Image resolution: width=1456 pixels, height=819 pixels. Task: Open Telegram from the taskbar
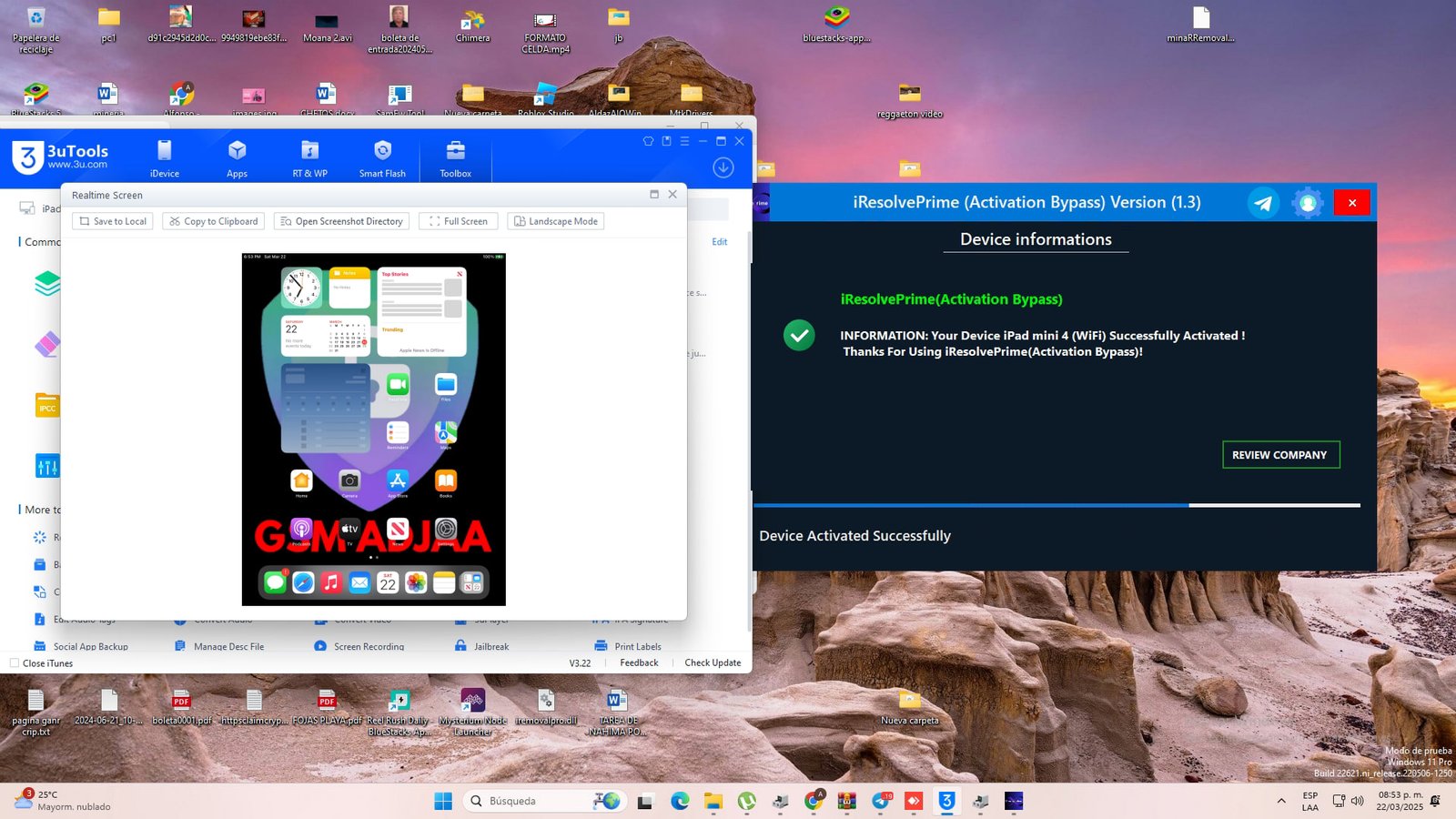tap(881, 801)
